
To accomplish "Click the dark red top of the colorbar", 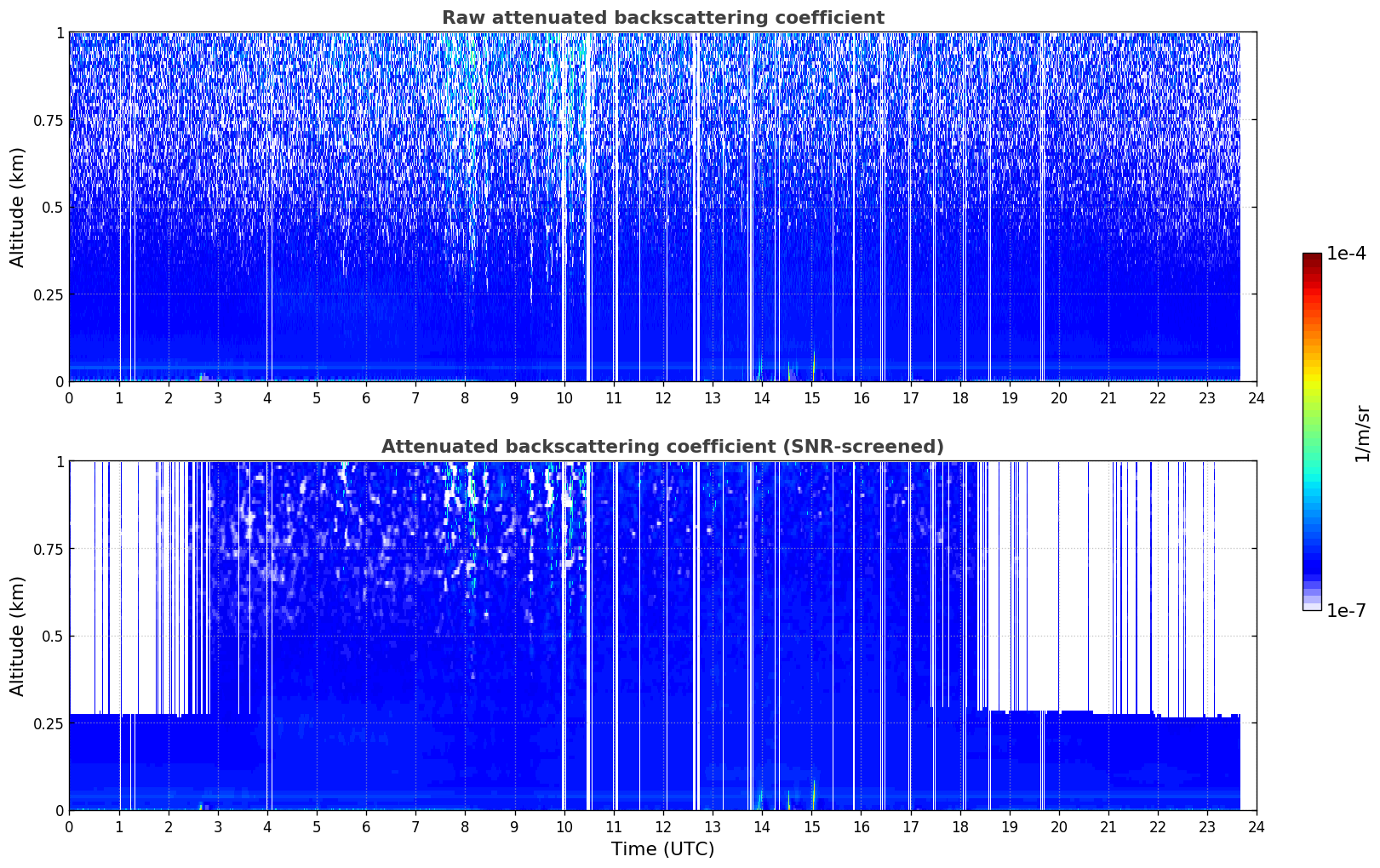I will (1312, 258).
